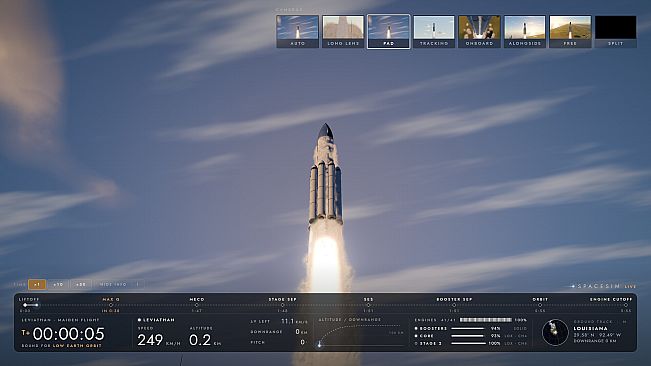Screen dimensions: 651x366
Task: Click the Downrange 0 km readout
Action: coord(279,332)
